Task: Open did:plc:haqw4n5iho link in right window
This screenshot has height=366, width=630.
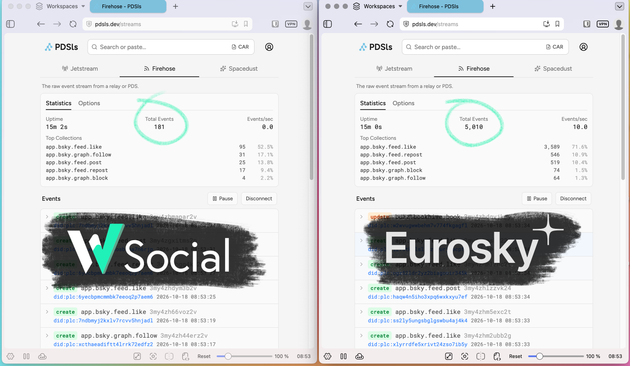Action: [417, 297]
